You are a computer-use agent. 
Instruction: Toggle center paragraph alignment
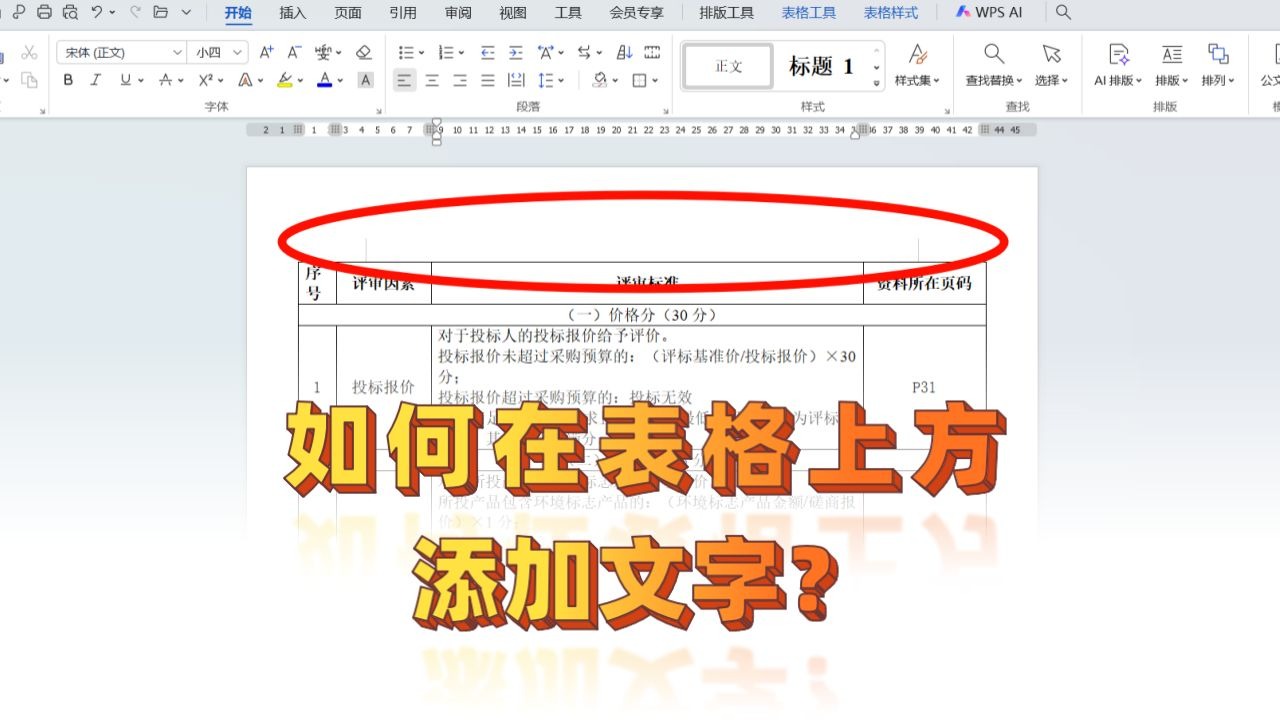coord(432,80)
